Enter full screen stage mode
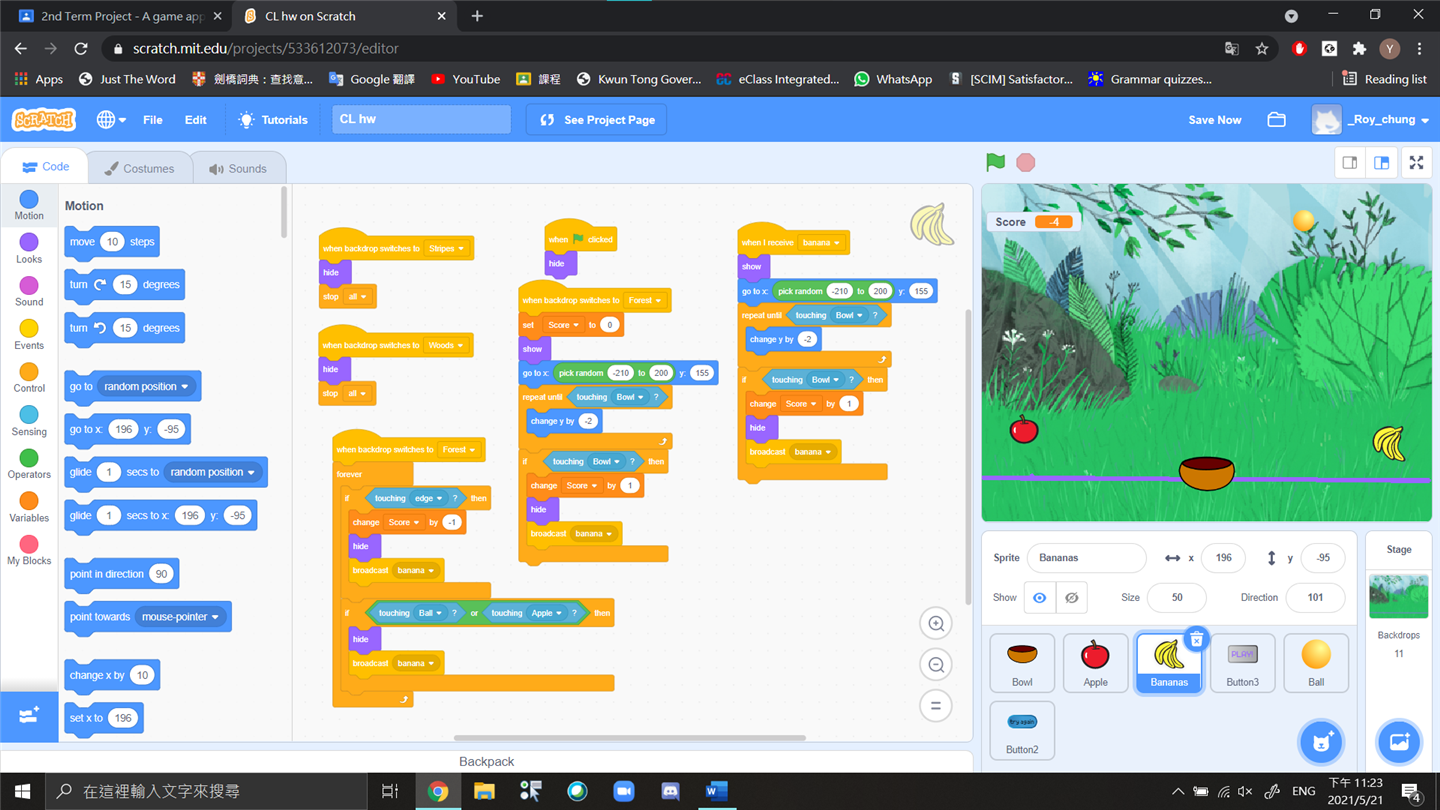This screenshot has width=1440, height=810. coord(1416,163)
